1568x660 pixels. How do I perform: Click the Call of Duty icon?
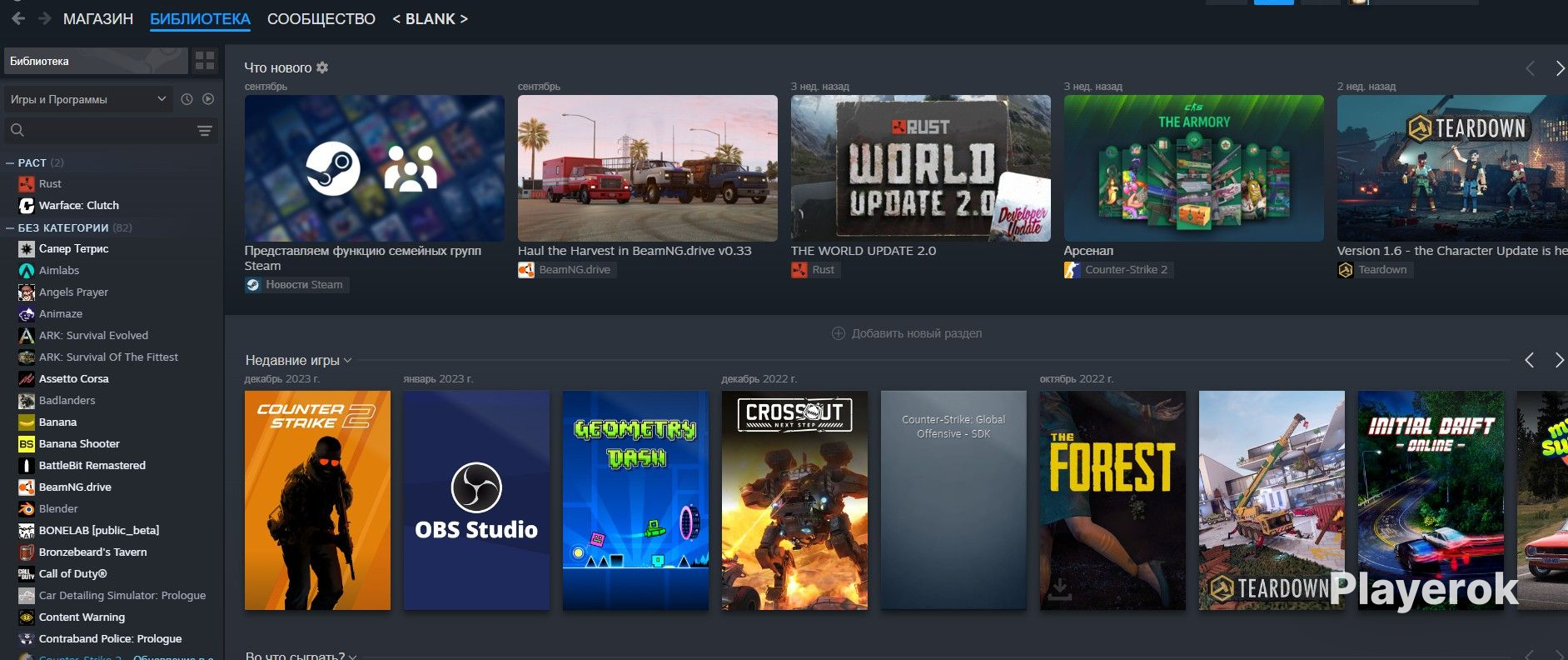click(27, 574)
